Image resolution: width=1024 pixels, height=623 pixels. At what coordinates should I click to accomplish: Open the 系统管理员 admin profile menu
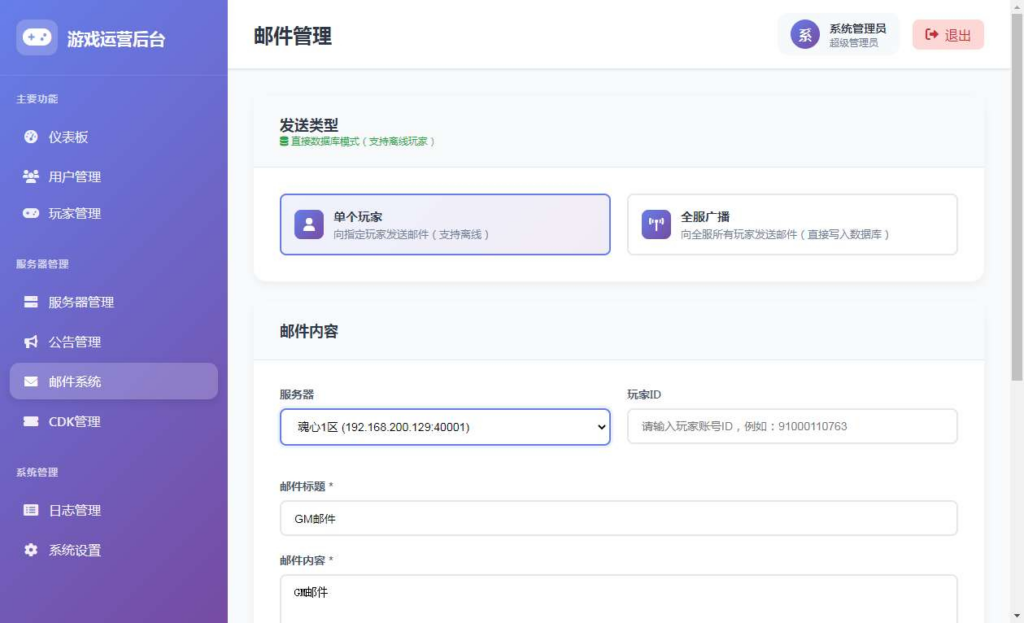click(838, 33)
